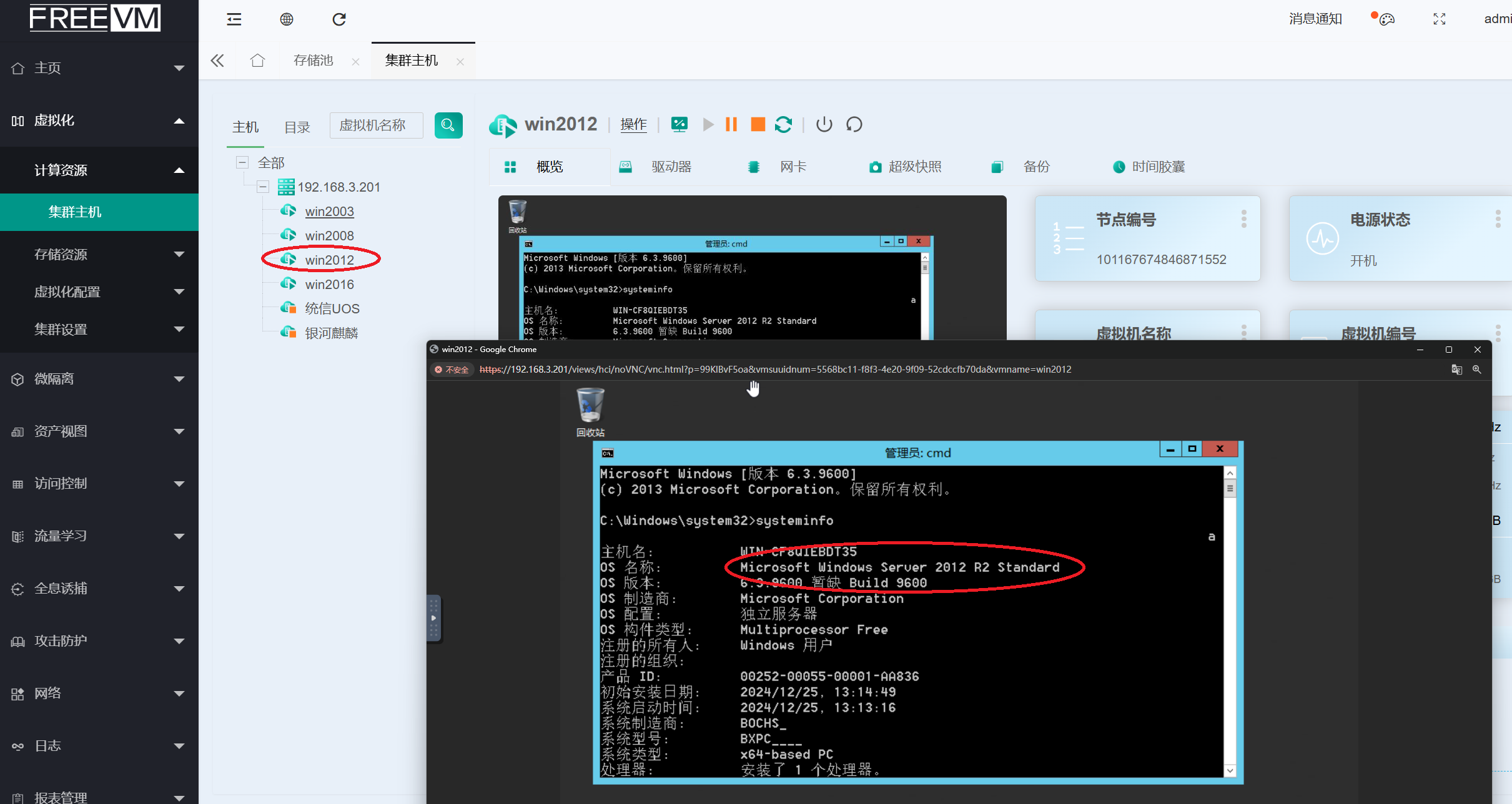Click the green restart arrows icon
Image resolution: width=1512 pixels, height=804 pixels.
[x=783, y=125]
